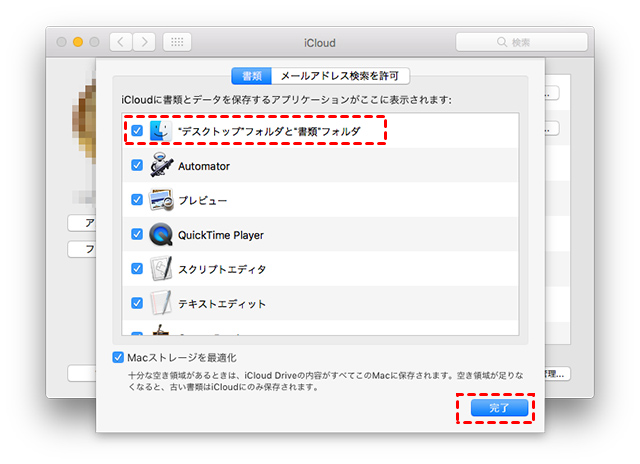This screenshot has height=464, width=640.
Task: Show all preferences with the grid icon
Action: pyautogui.click(x=177, y=42)
